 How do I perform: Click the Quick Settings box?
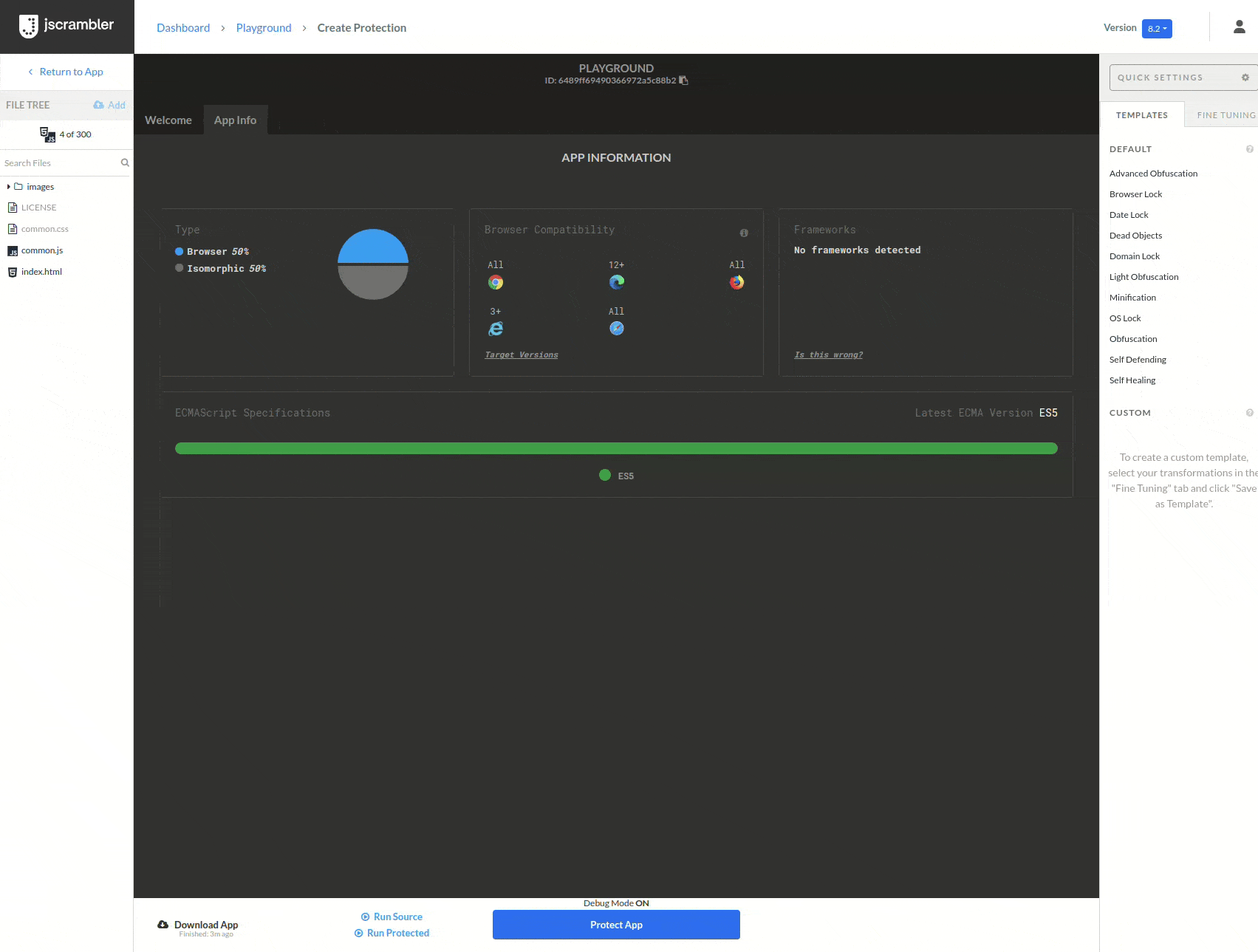1183,78
